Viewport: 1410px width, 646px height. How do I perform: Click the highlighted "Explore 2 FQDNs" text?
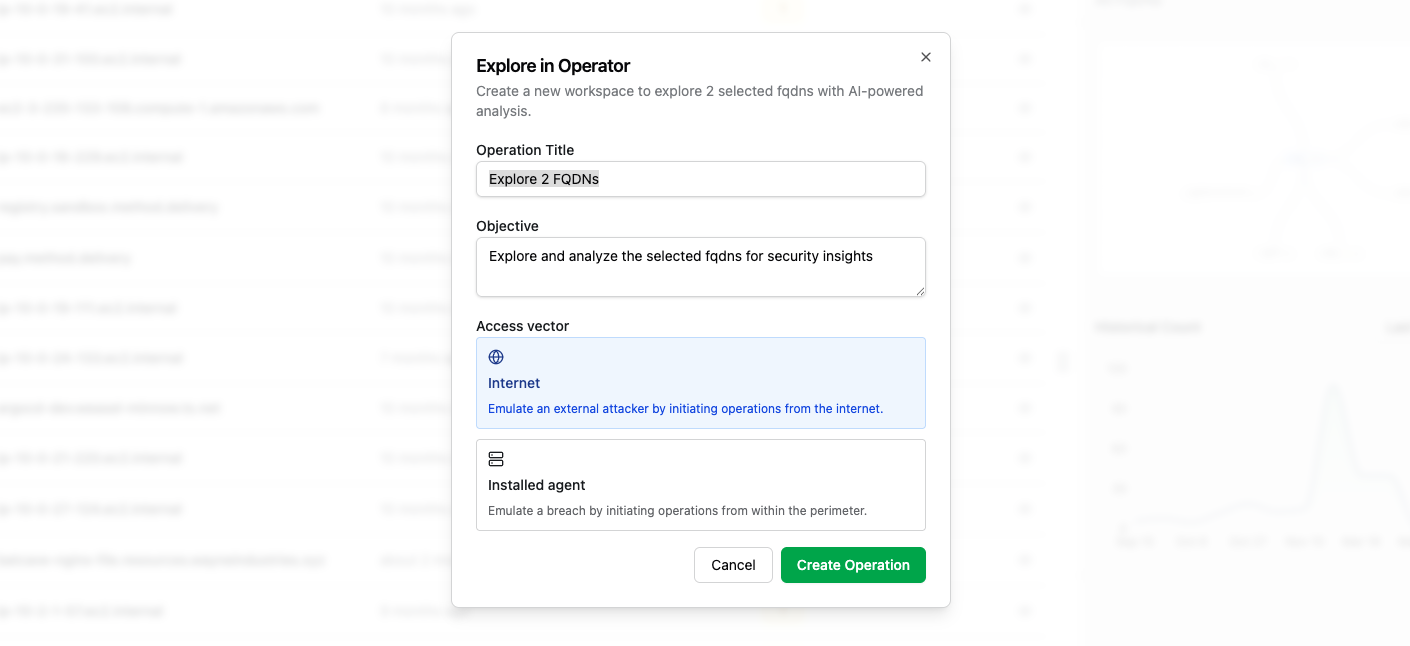click(x=544, y=179)
